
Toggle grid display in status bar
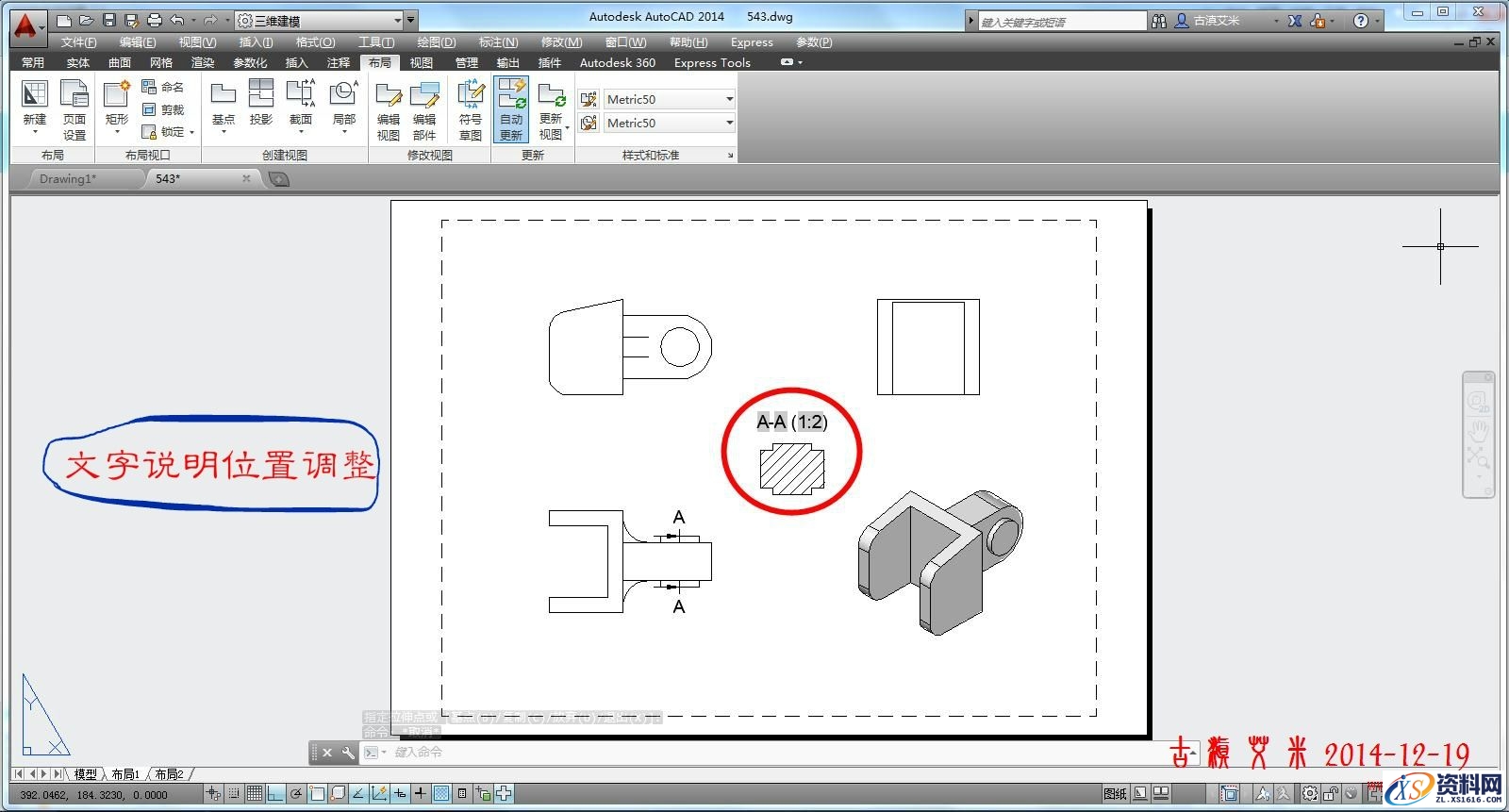[x=254, y=794]
